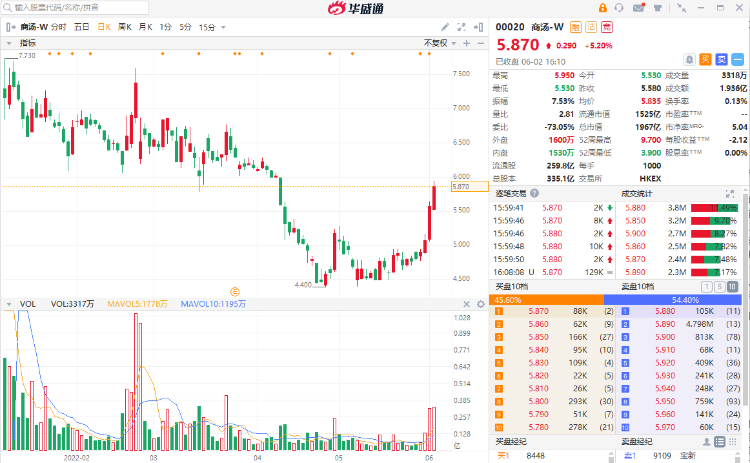Collapse the right-side quote panel
The image size is (750, 463).
coord(478,27)
